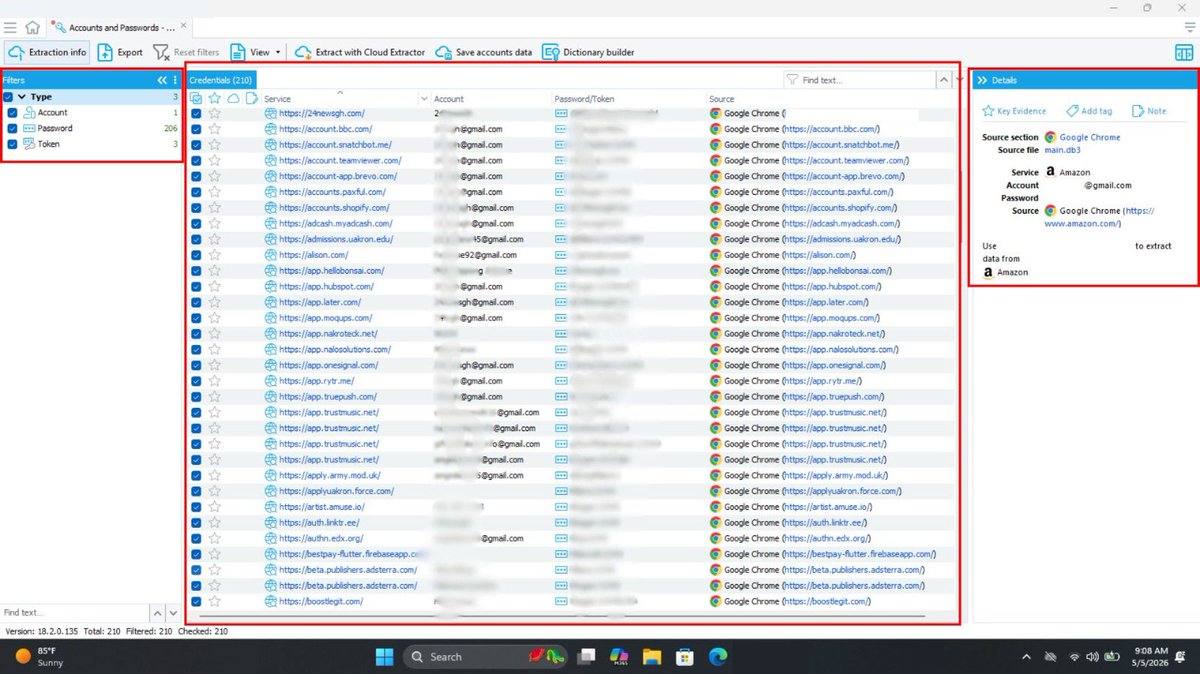Click the down arrow next to credentials search
1200x674 pixels.
[960, 80]
